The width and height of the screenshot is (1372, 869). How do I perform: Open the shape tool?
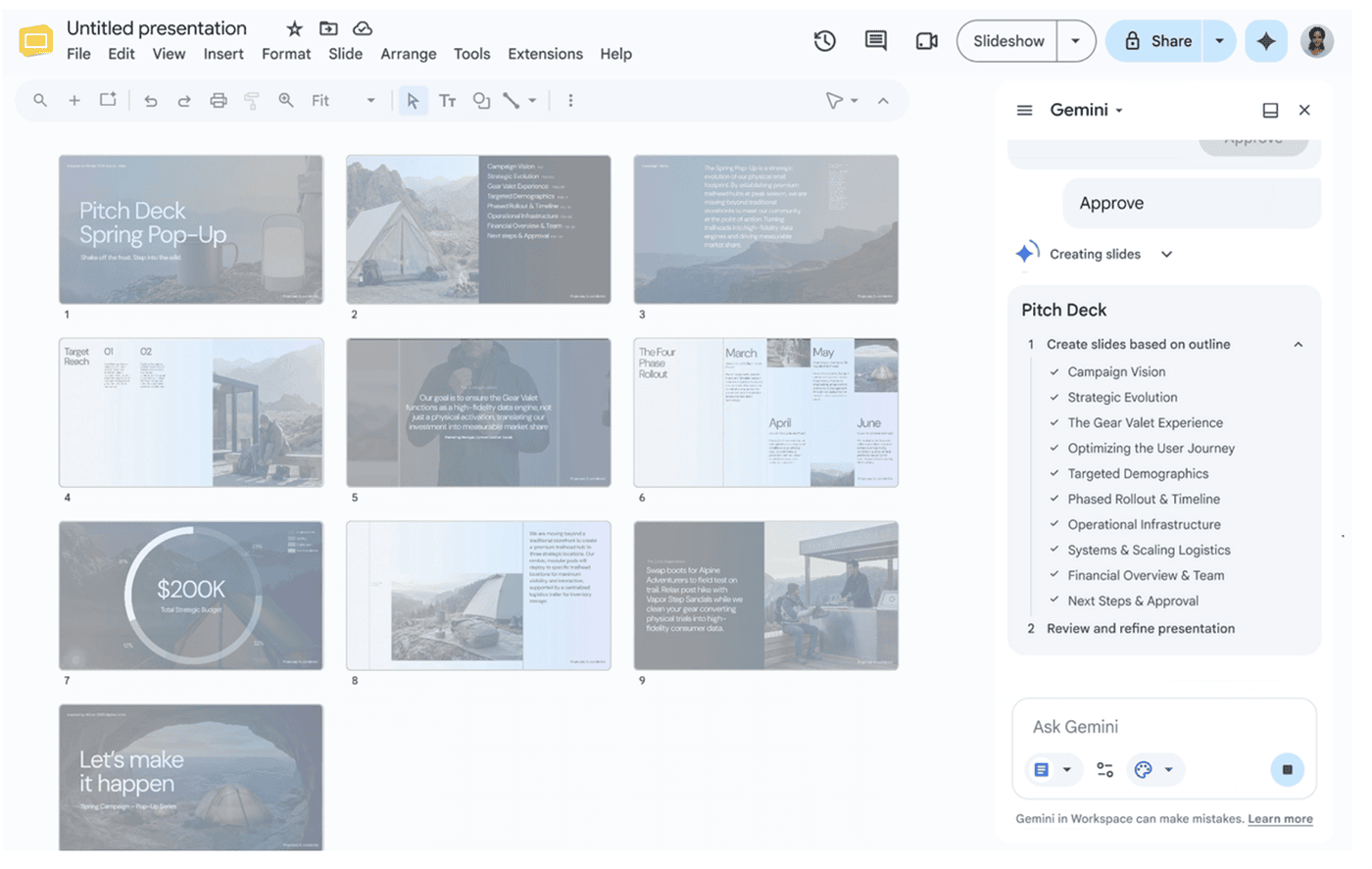(481, 100)
